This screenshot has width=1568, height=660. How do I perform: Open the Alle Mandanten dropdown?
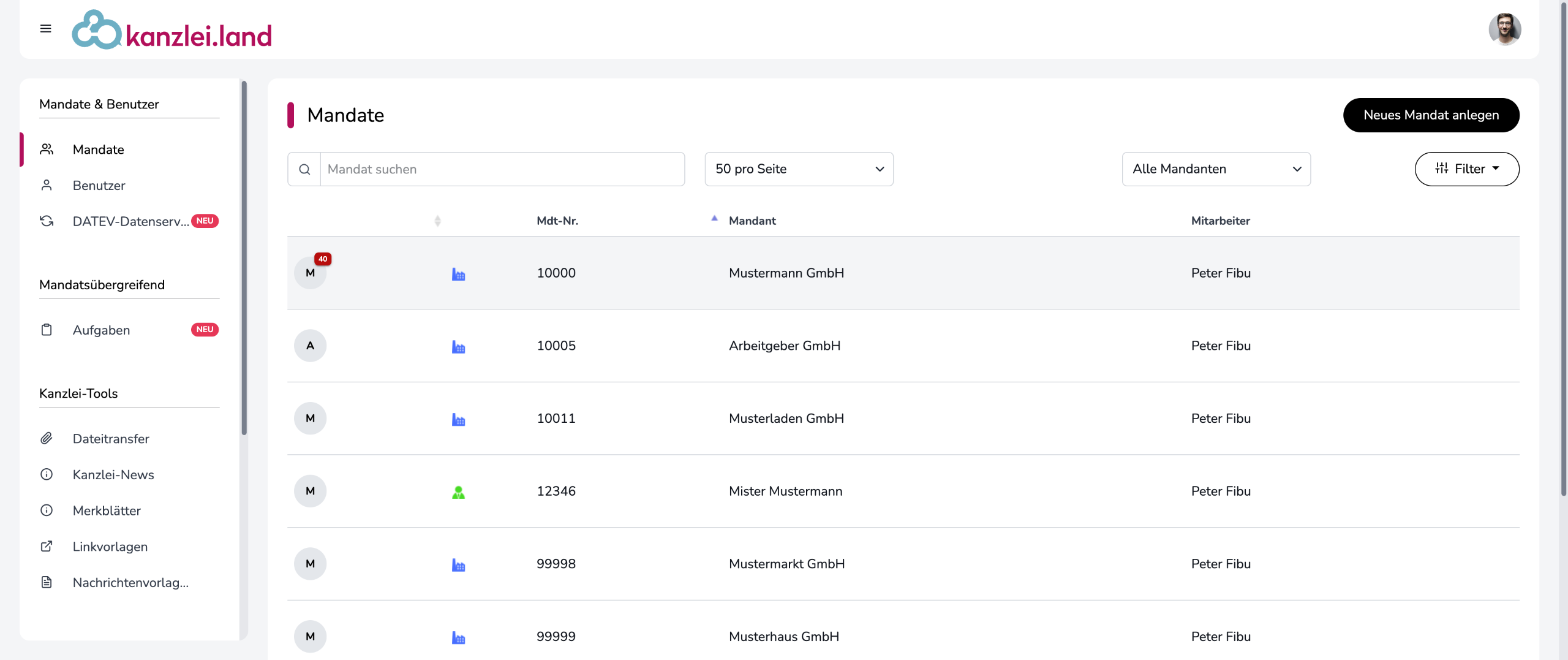[x=1216, y=169]
